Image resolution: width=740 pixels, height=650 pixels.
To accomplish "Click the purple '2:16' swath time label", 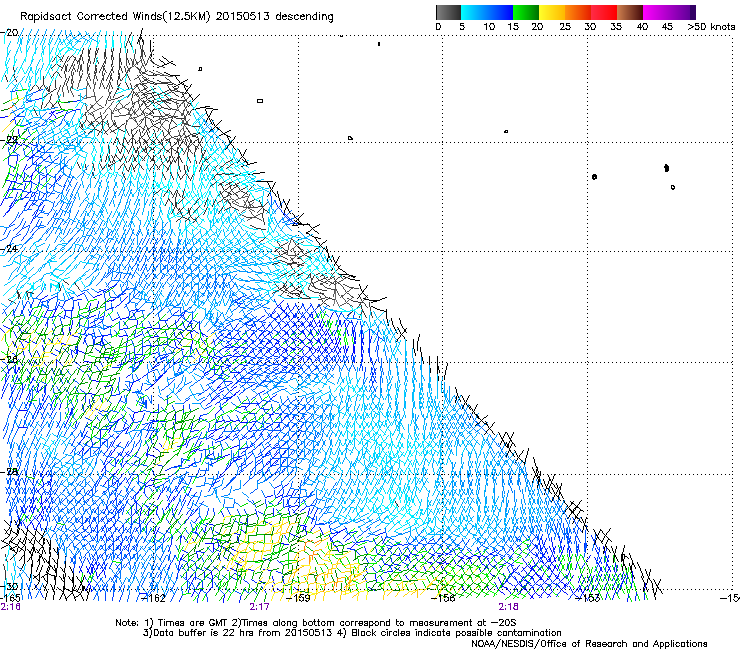I will (x=10, y=607).
